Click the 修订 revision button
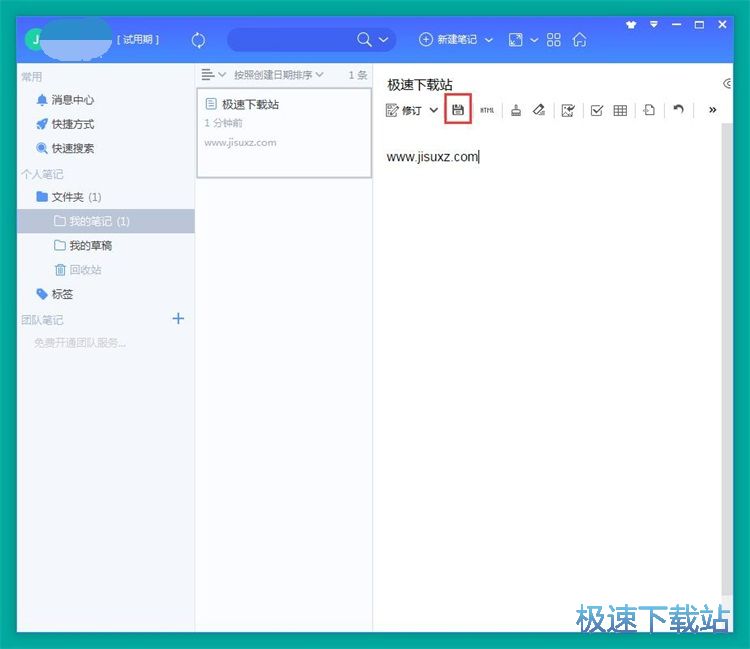This screenshot has width=750, height=649. click(x=403, y=110)
